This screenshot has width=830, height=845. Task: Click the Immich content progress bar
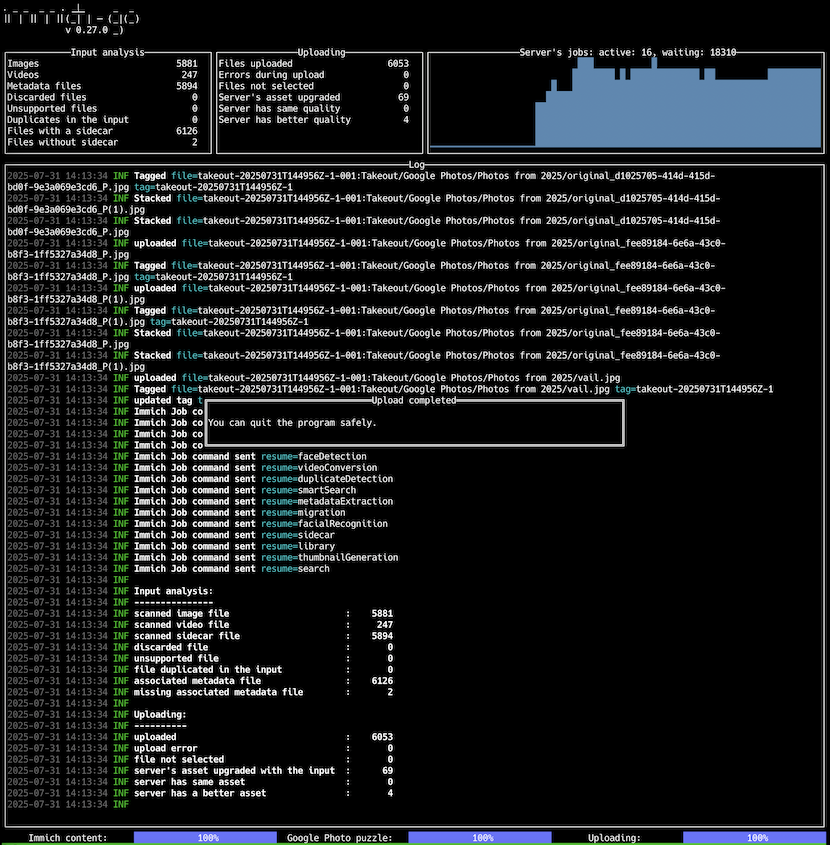tap(208, 837)
